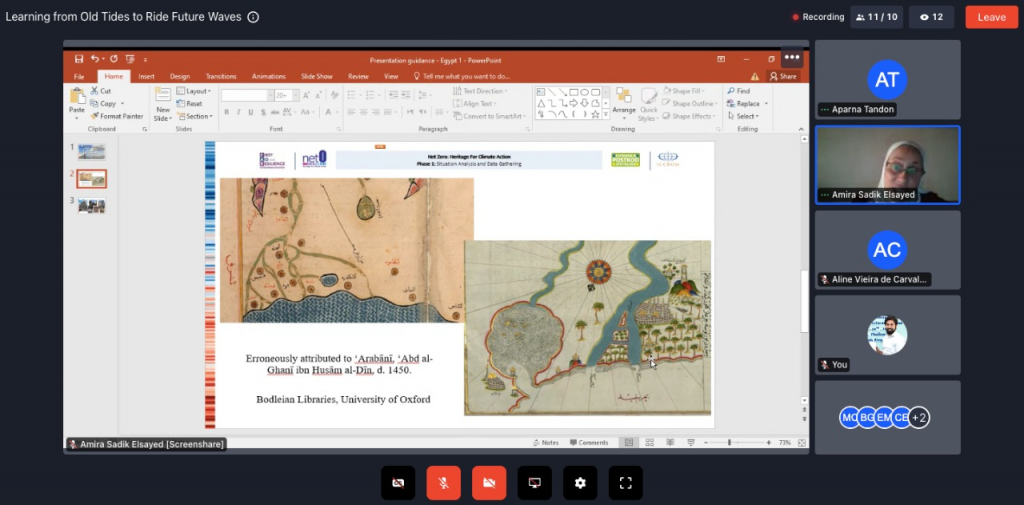This screenshot has height=505, width=1024.
Task: Open the Copy dropdown arrow
Action: tap(122, 104)
